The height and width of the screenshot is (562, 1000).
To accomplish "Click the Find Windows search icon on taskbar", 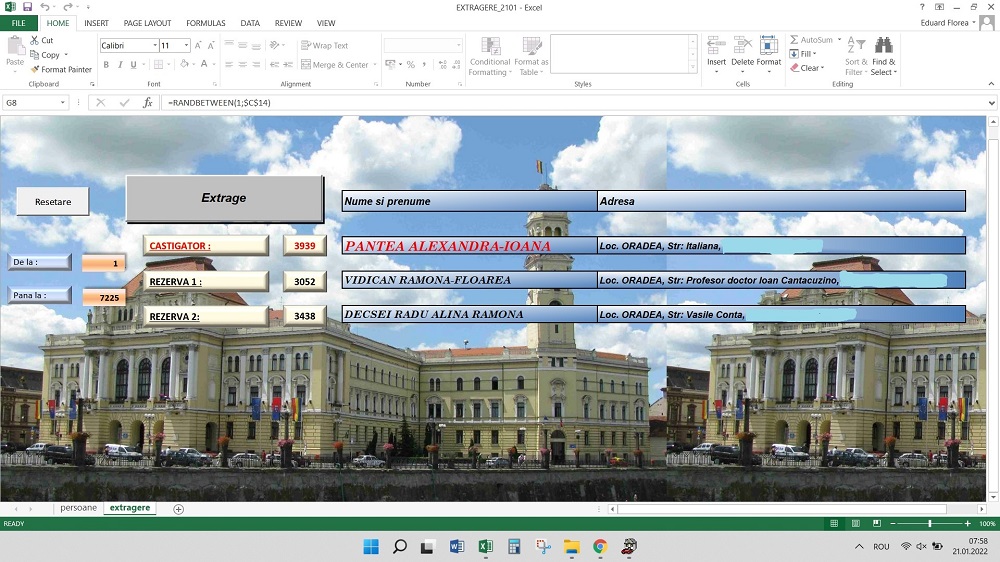I will 400,546.
